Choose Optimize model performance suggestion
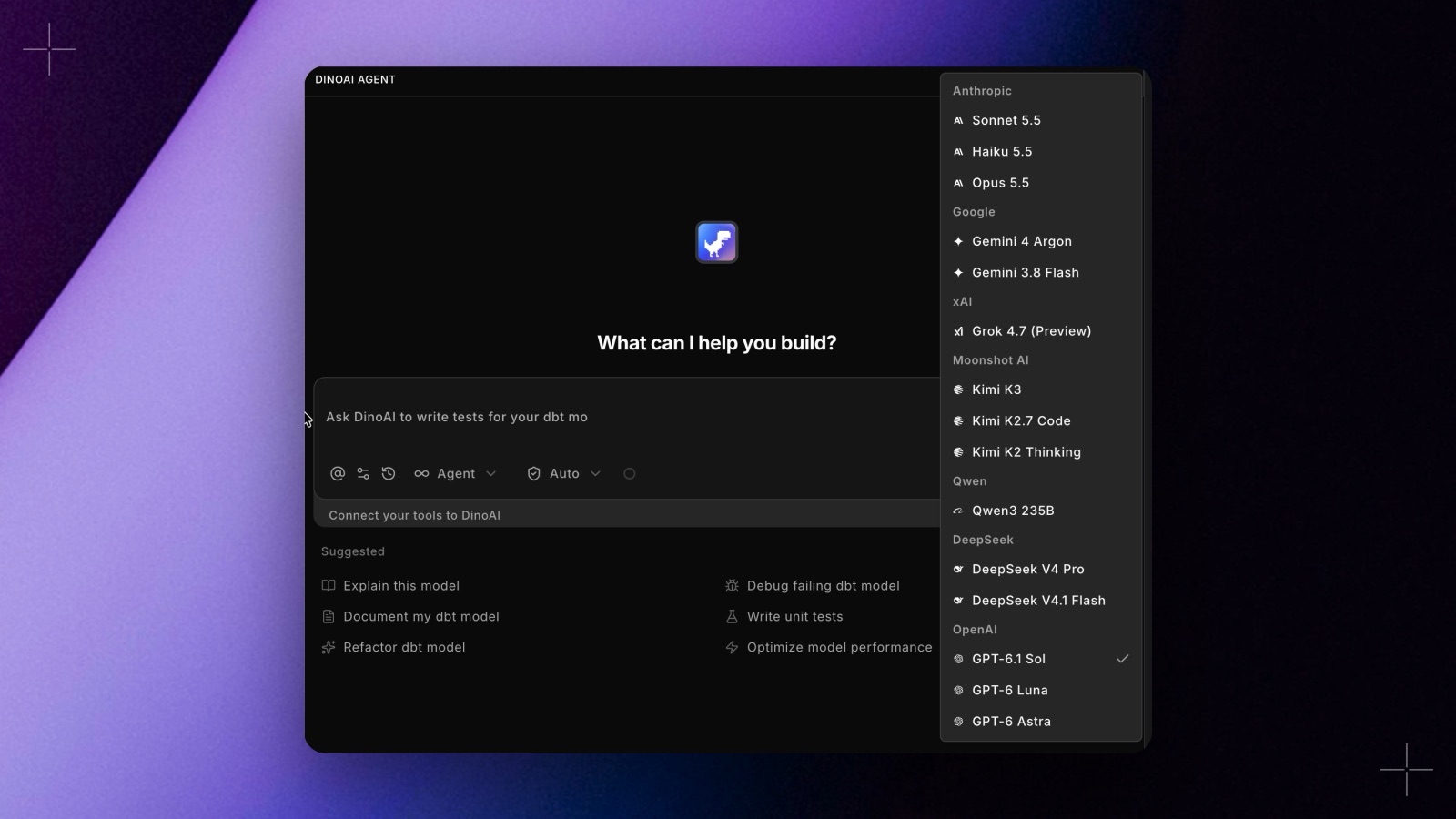 (x=829, y=648)
